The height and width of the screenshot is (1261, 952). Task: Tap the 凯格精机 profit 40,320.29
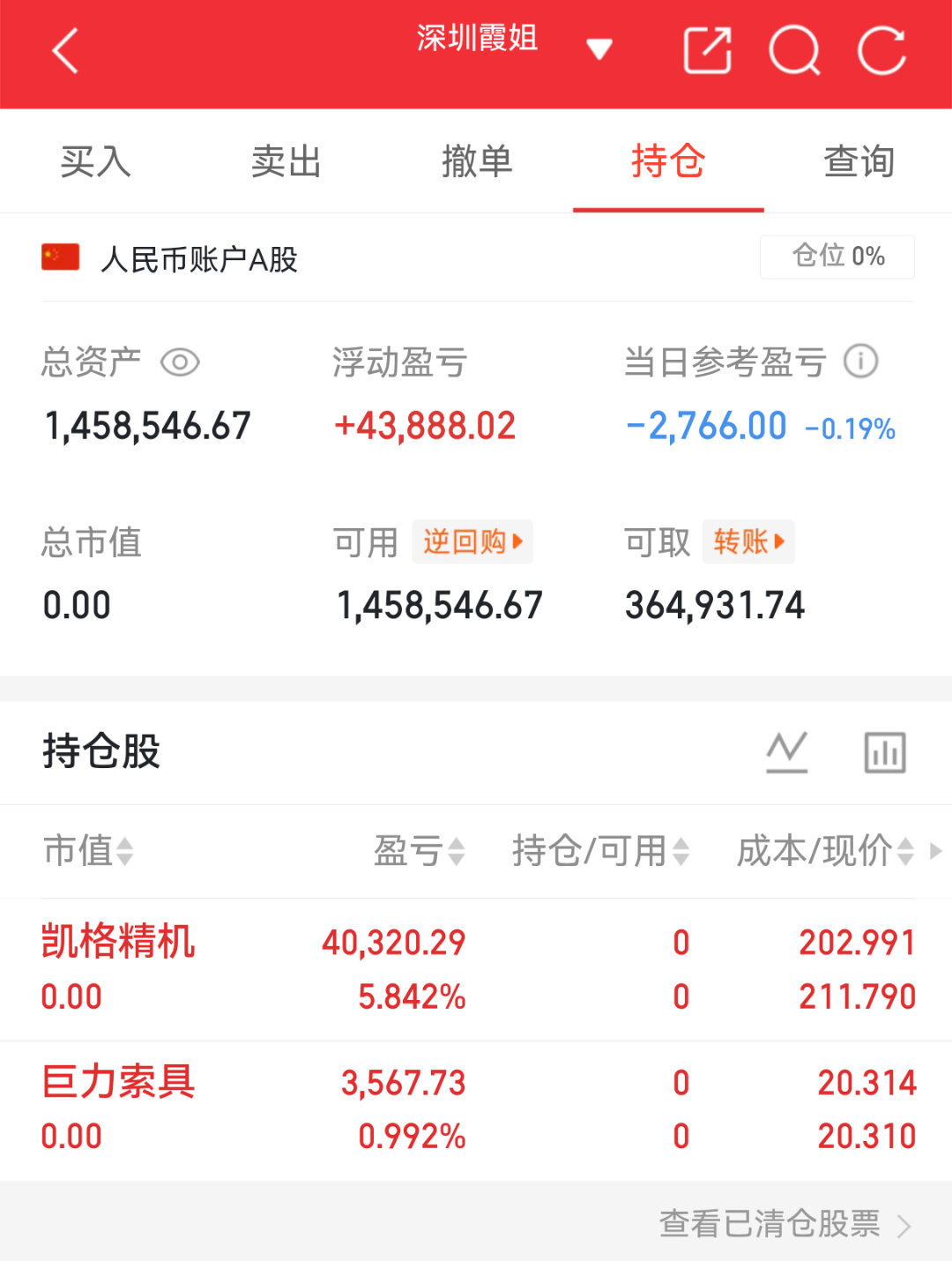point(393,943)
